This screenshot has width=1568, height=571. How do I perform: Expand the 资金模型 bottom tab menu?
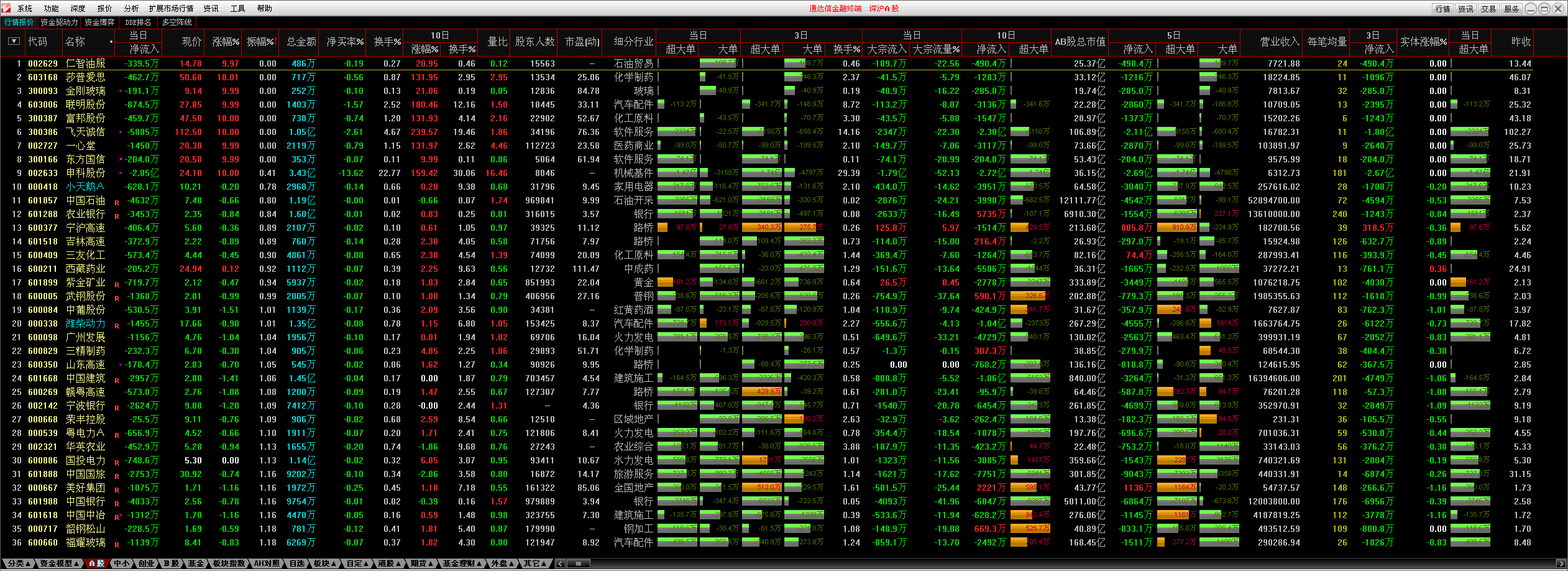58,564
